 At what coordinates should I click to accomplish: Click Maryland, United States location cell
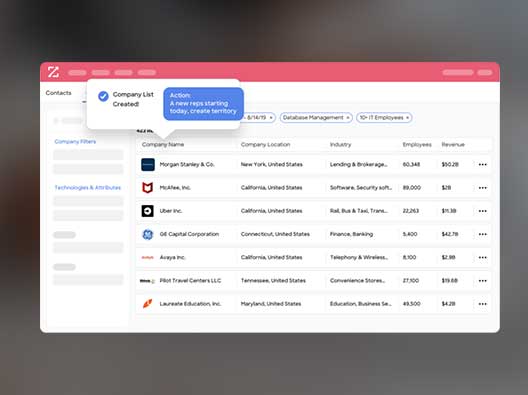pos(271,304)
